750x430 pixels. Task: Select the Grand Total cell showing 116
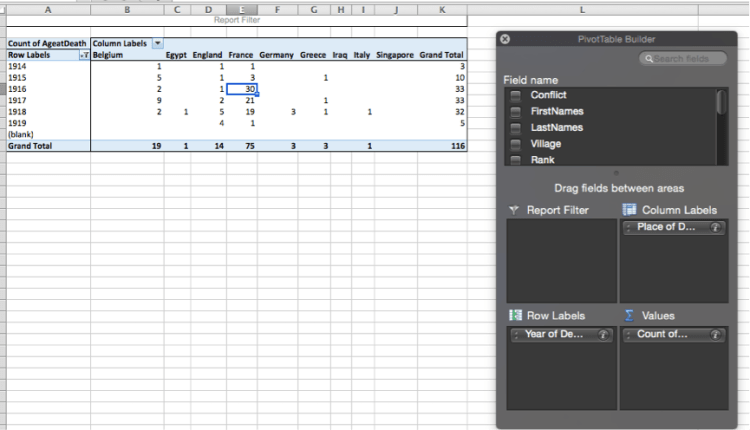coord(444,146)
